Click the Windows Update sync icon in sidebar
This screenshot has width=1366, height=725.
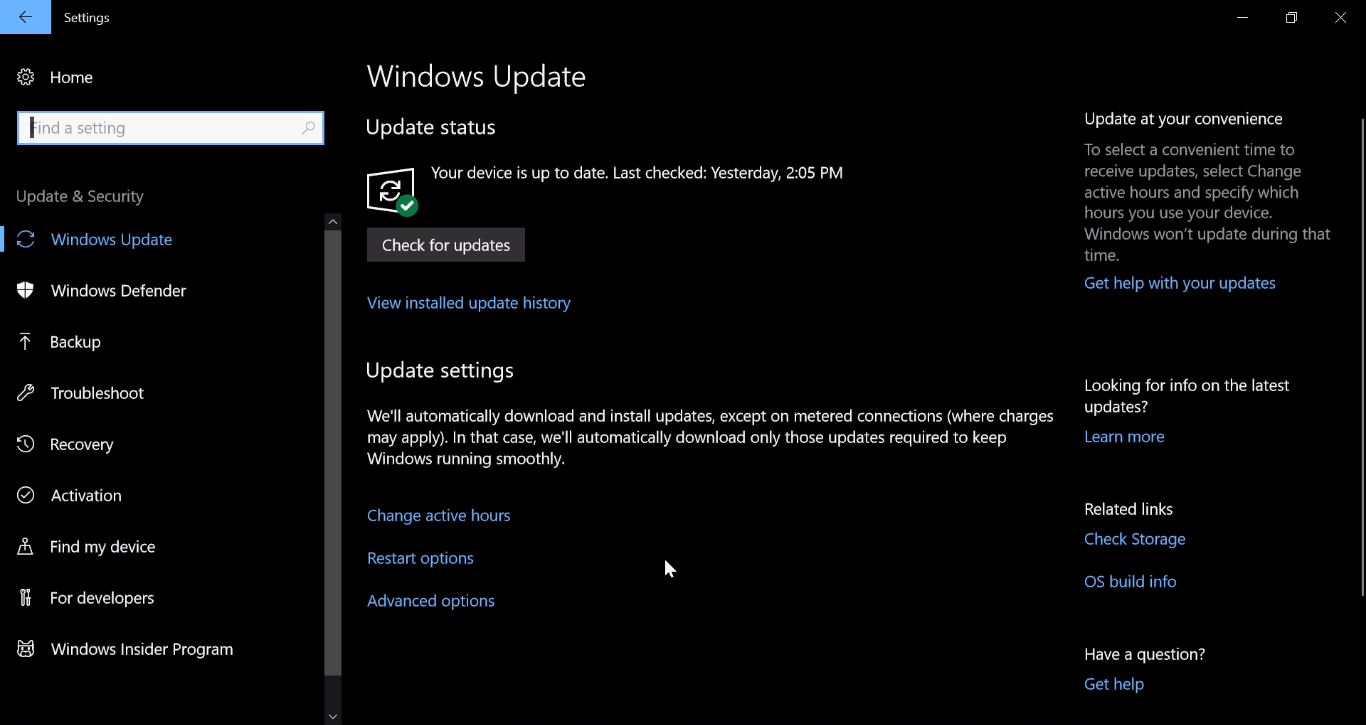[26, 239]
